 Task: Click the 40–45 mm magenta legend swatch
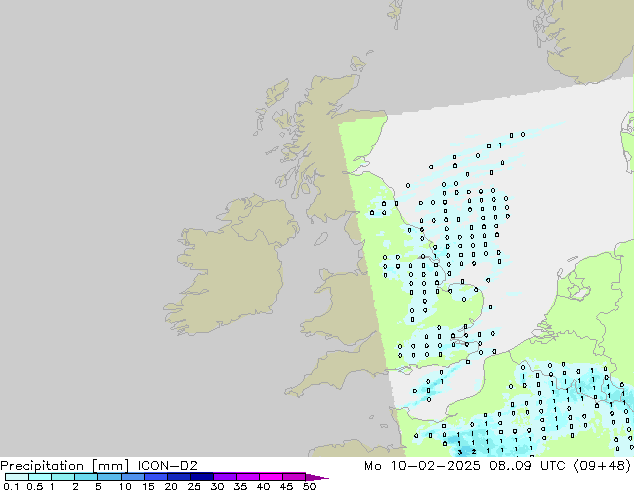(271, 477)
